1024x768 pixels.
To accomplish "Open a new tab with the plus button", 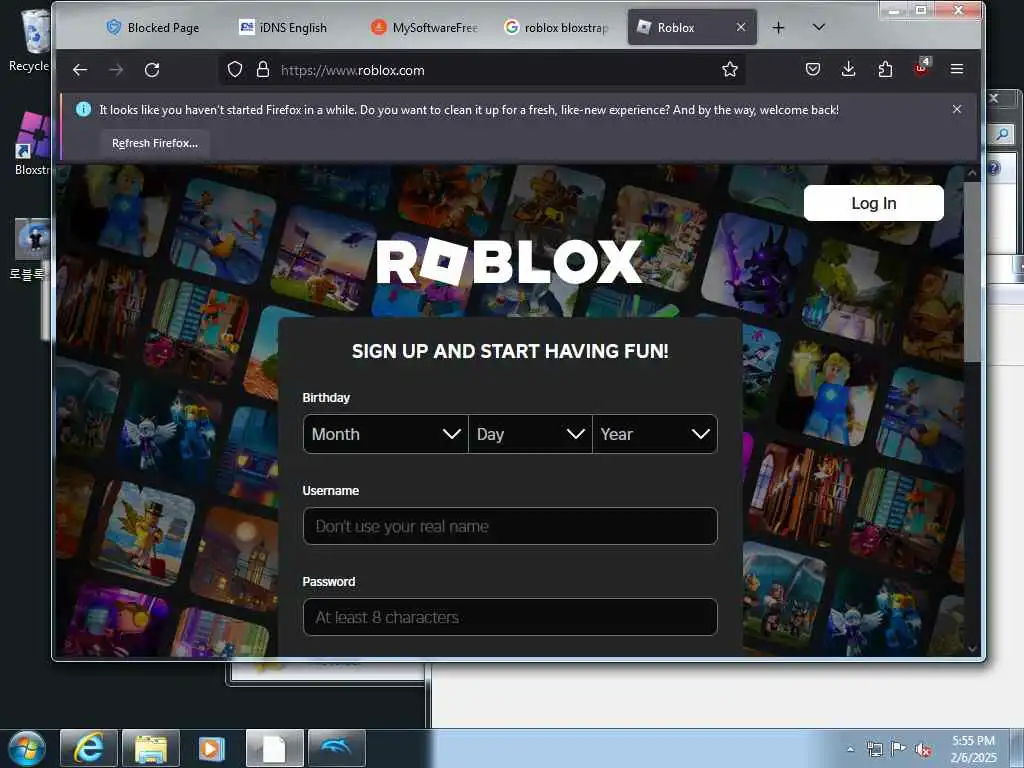I will click(778, 27).
